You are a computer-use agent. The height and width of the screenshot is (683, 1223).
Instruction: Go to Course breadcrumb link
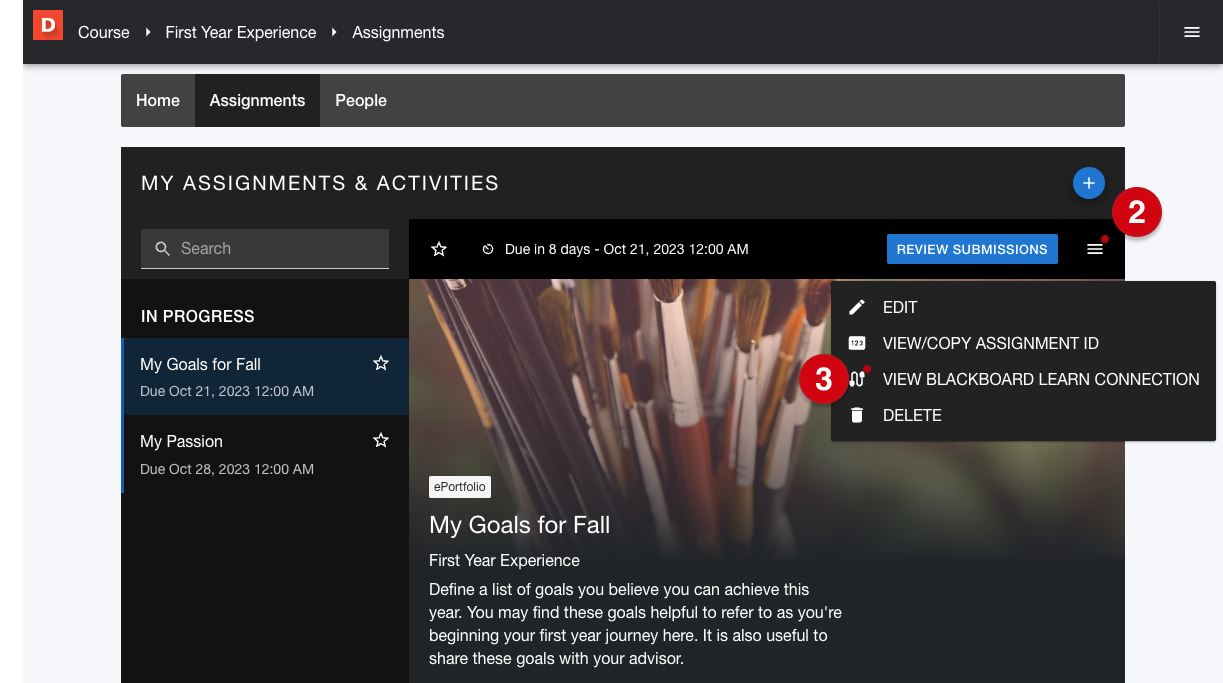(x=104, y=32)
